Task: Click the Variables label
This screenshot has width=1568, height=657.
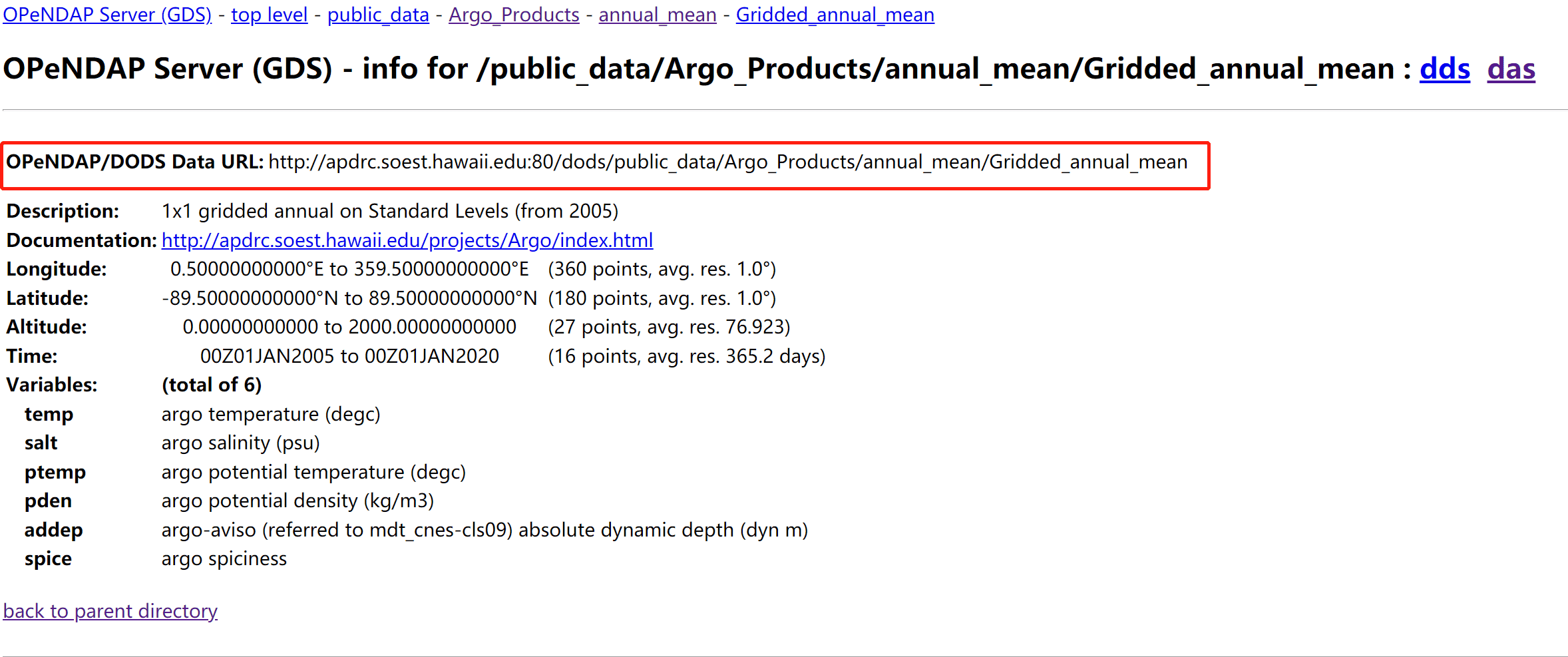Action: point(52,385)
